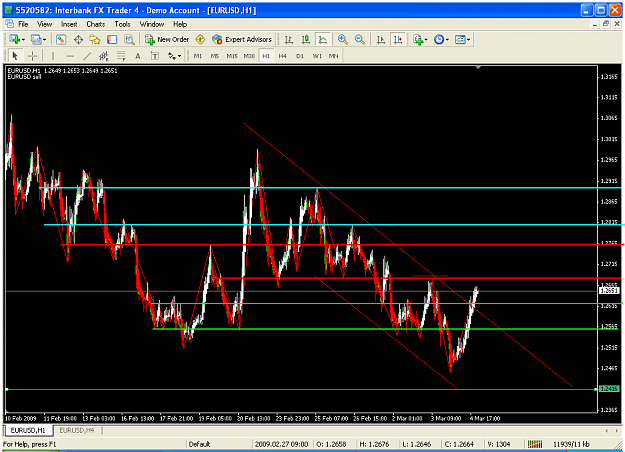
Task: Pick the trendline drawing tool
Action: pyautogui.click(x=87, y=56)
